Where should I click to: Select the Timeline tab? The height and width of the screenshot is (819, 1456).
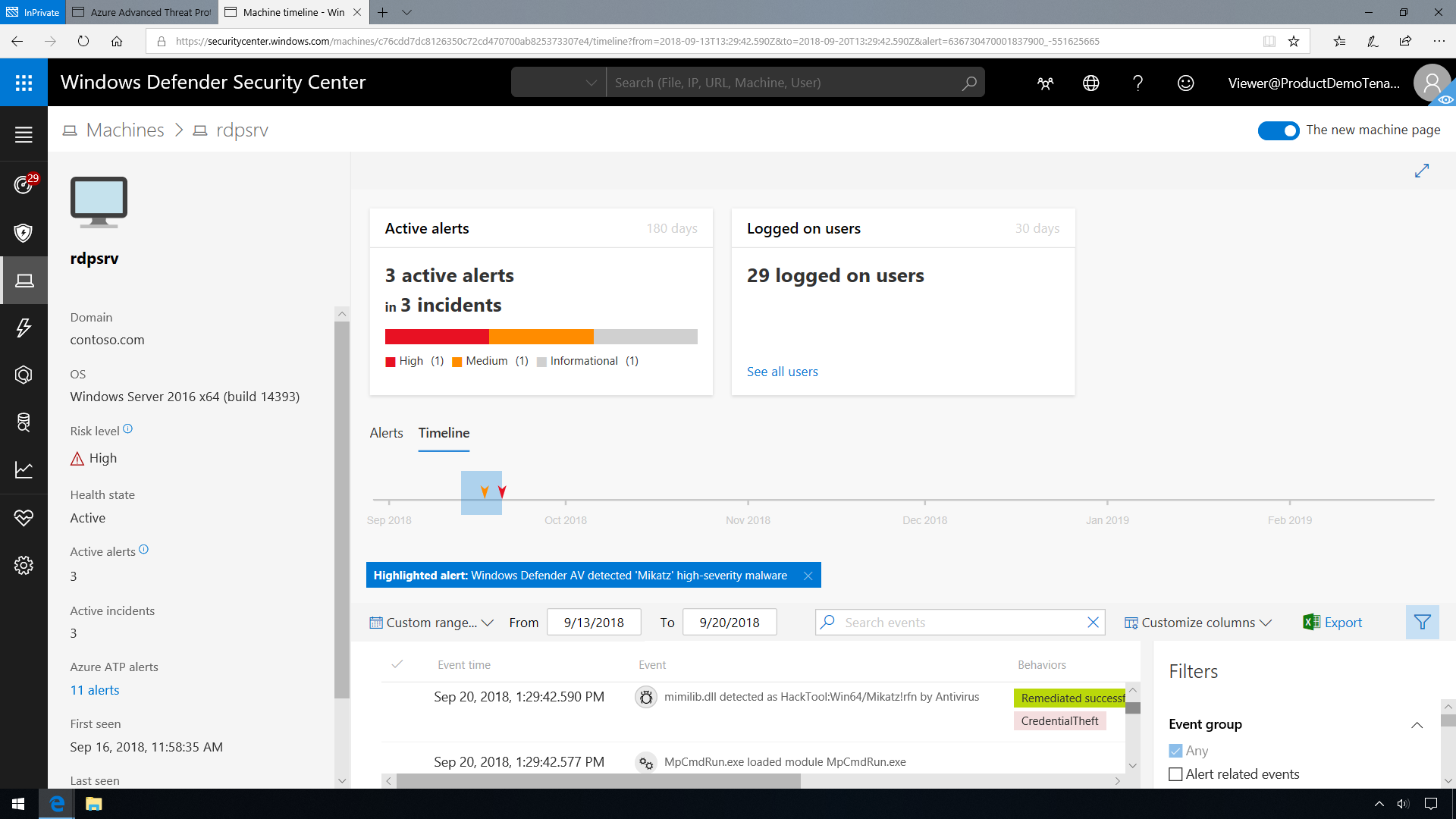(444, 432)
